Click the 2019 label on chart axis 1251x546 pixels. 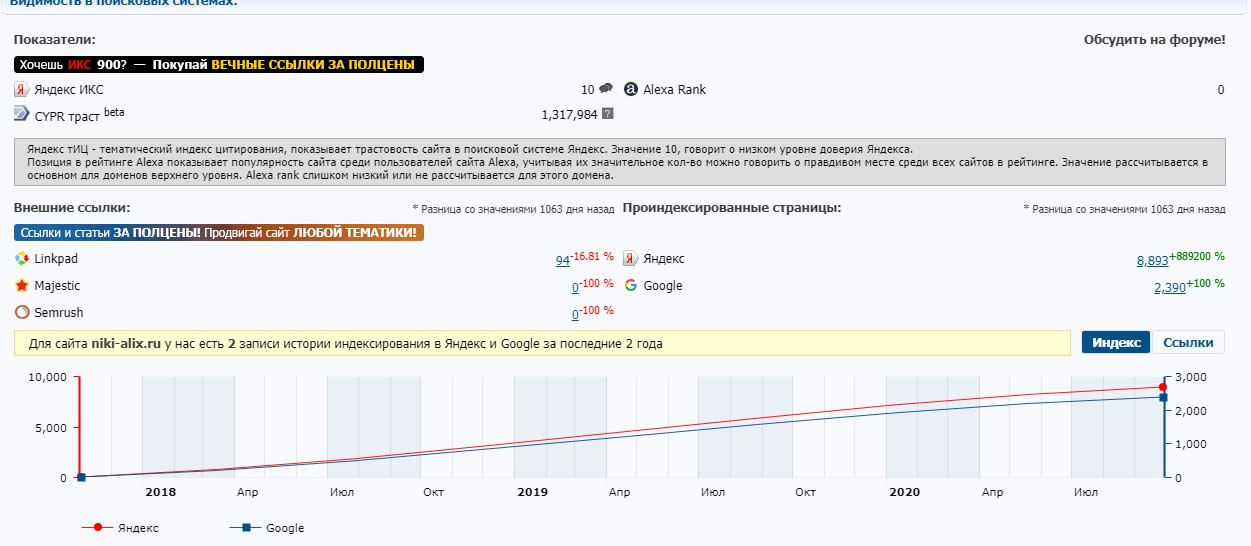pyautogui.click(x=532, y=492)
